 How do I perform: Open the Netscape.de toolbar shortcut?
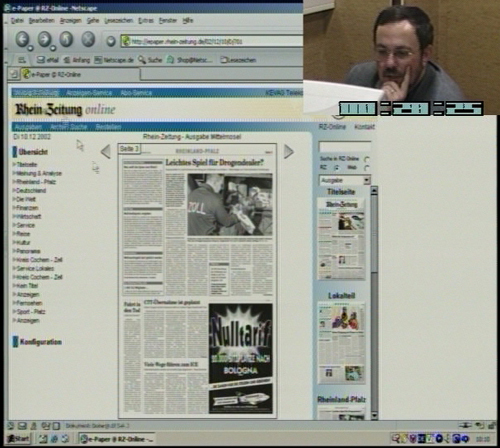pyautogui.click(x=114, y=60)
